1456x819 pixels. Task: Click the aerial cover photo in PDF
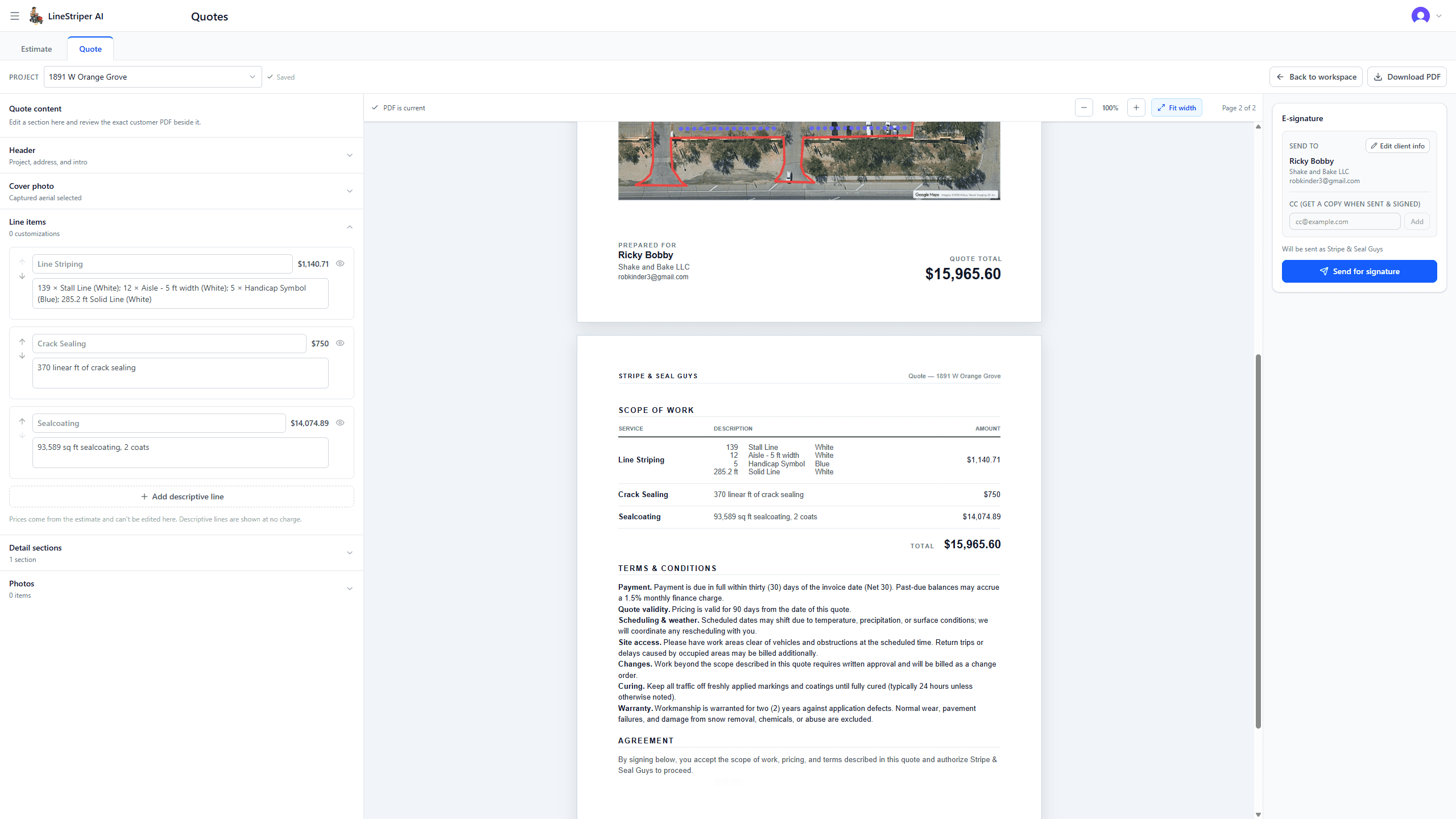click(x=809, y=161)
